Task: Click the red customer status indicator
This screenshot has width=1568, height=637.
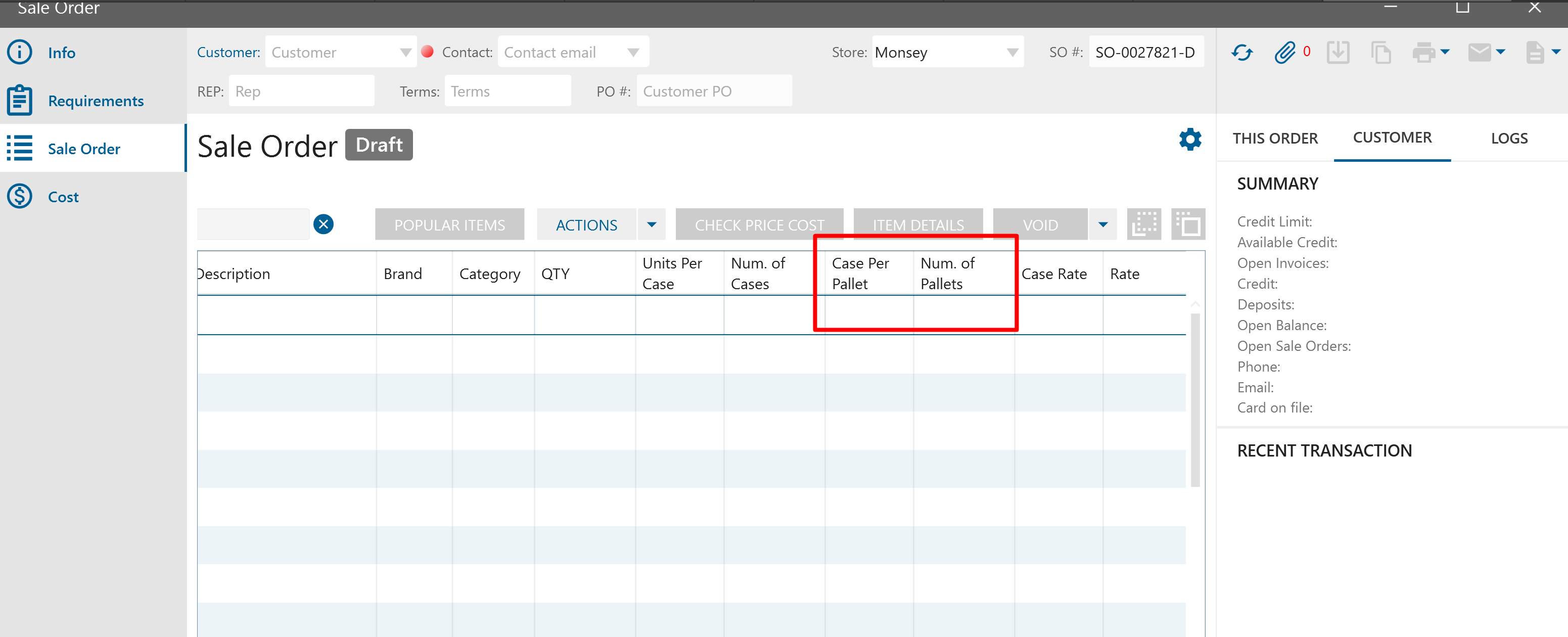Action: [427, 52]
